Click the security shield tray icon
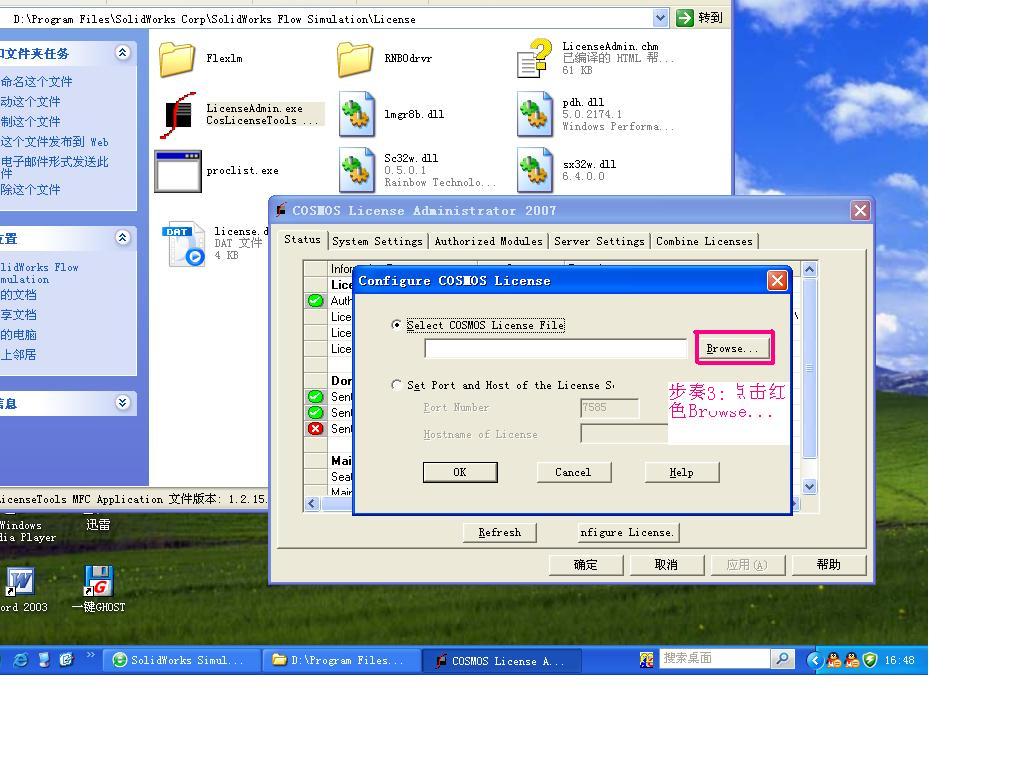Image resolution: width=1024 pixels, height=768 pixels. click(870, 660)
